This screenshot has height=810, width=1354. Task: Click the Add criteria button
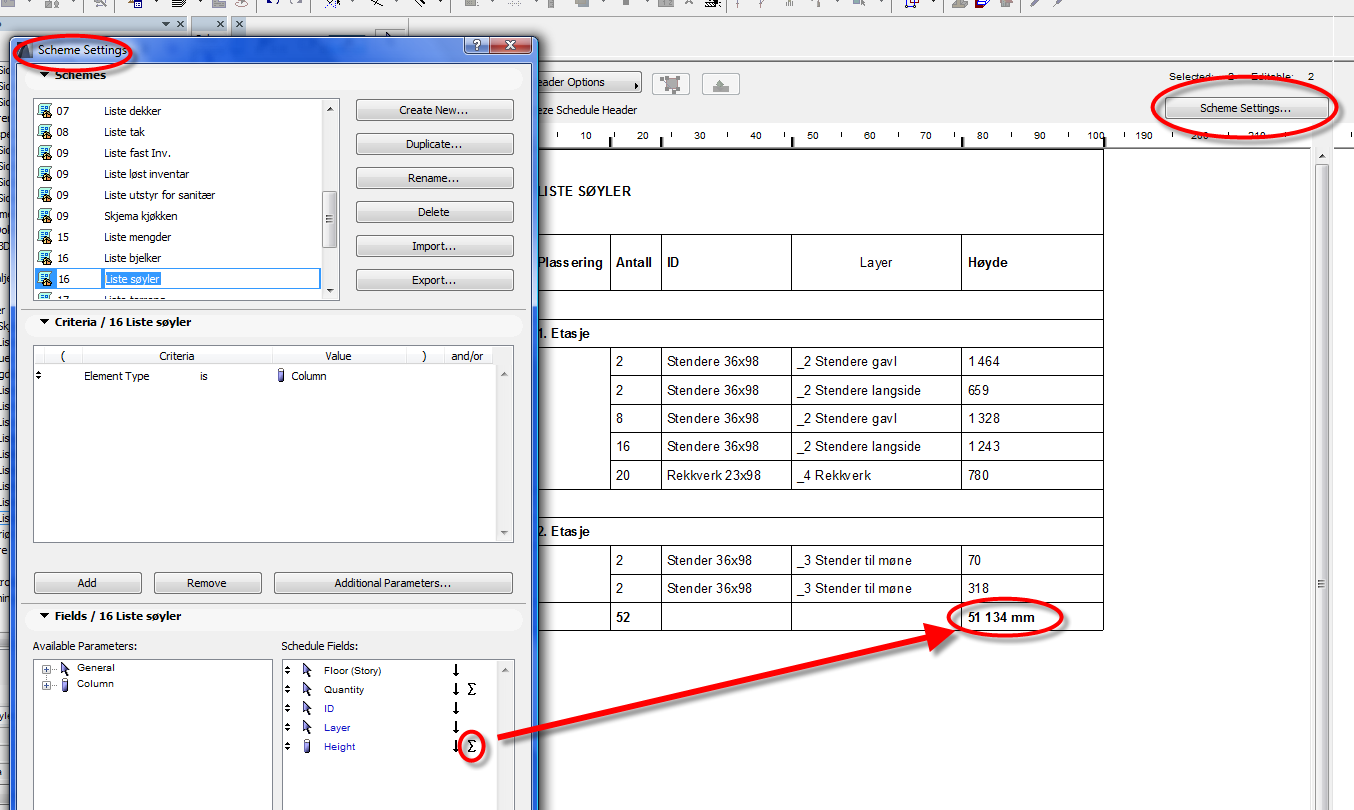(88, 583)
